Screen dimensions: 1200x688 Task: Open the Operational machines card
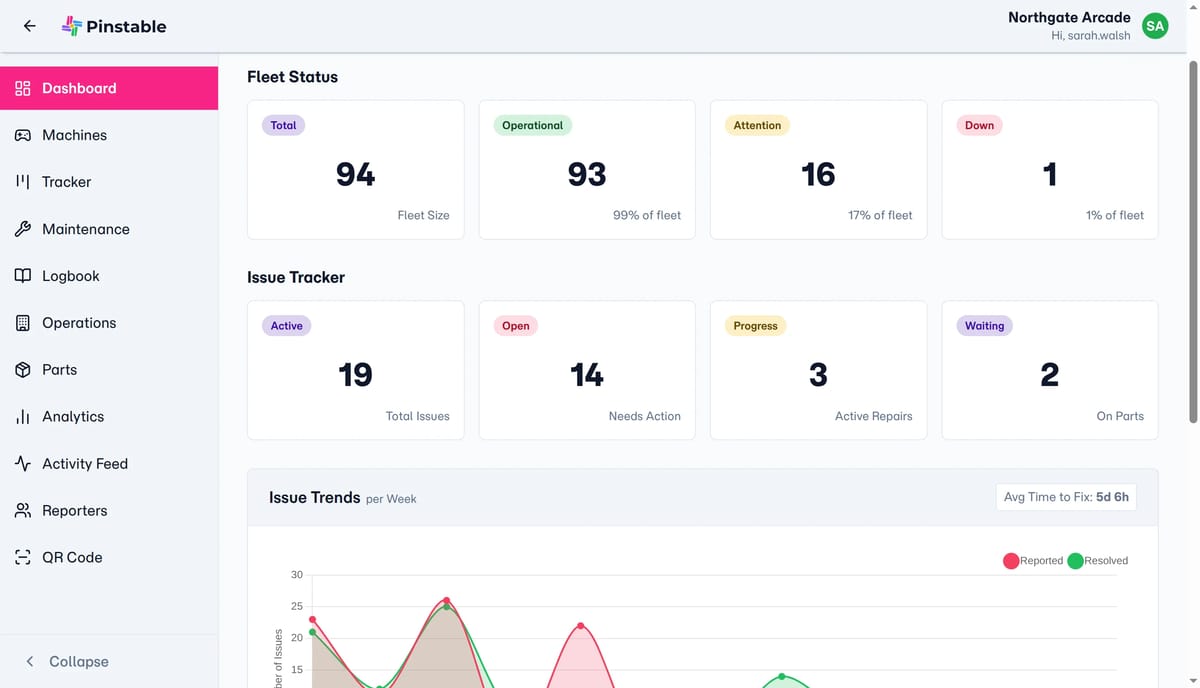[x=587, y=169]
